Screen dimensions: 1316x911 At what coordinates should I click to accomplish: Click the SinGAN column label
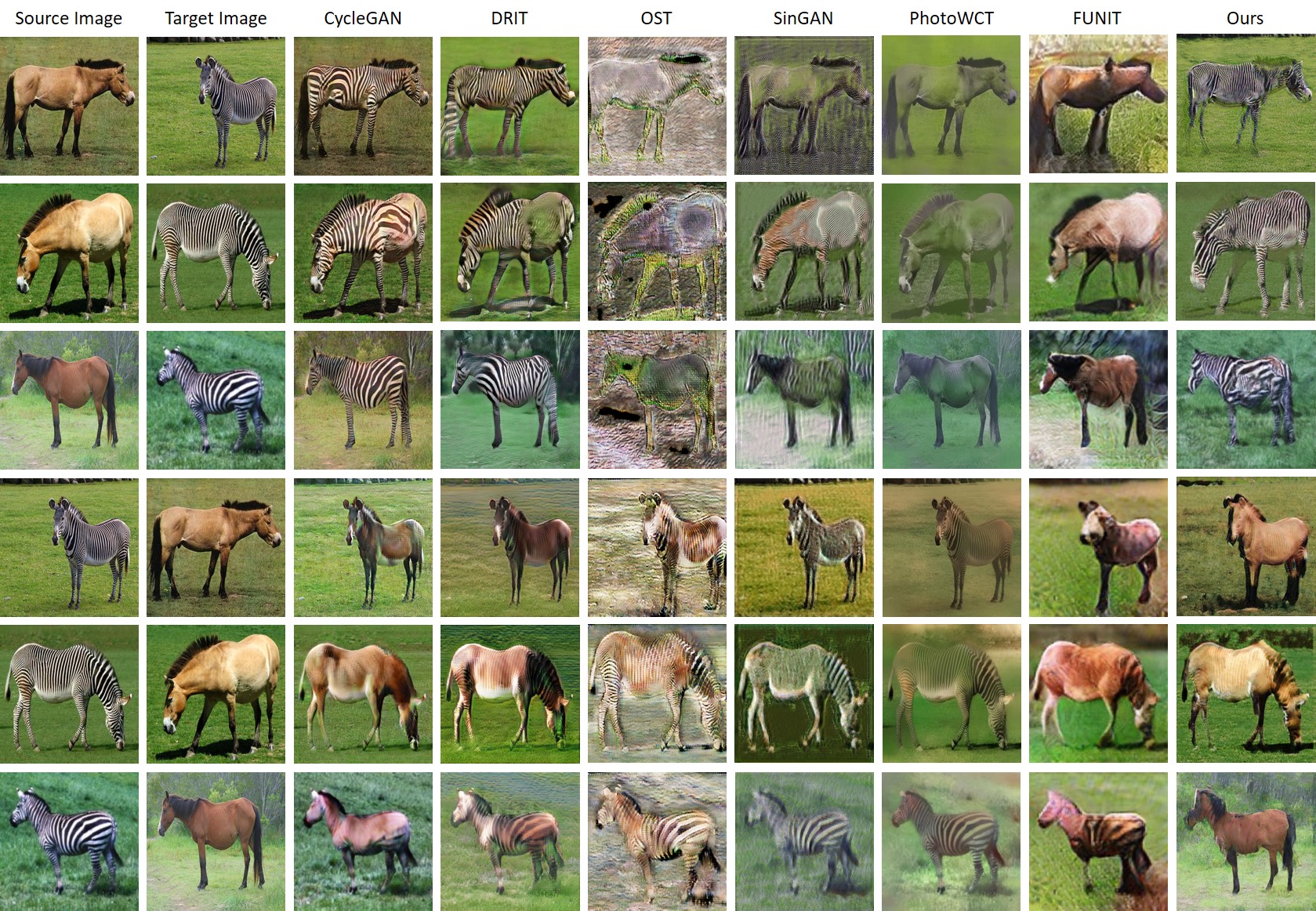[x=803, y=18]
